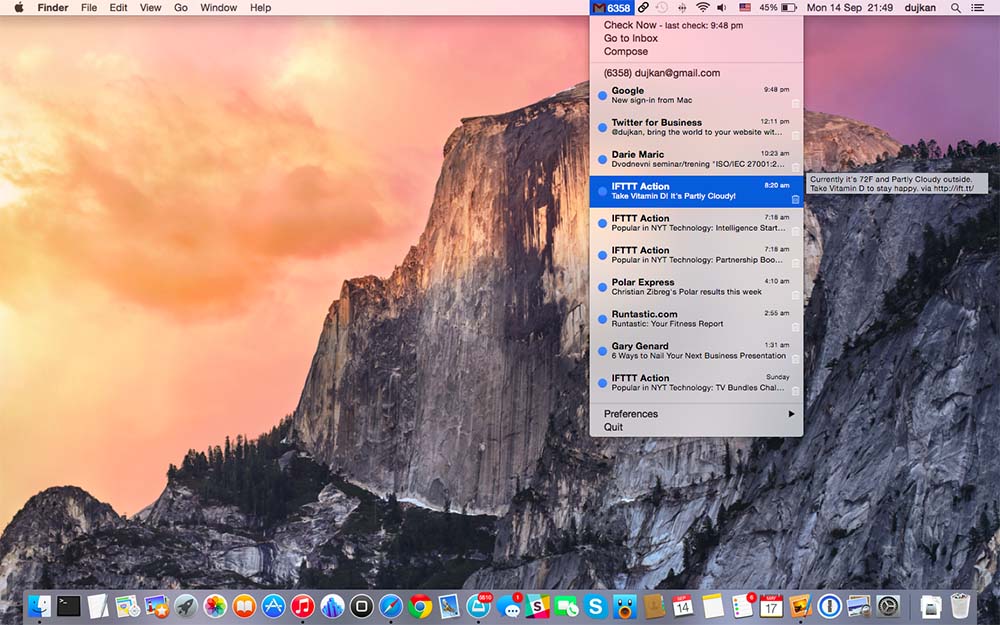Click Check Now to refresh mail
Screen dimensions: 1000x625
tap(630, 25)
